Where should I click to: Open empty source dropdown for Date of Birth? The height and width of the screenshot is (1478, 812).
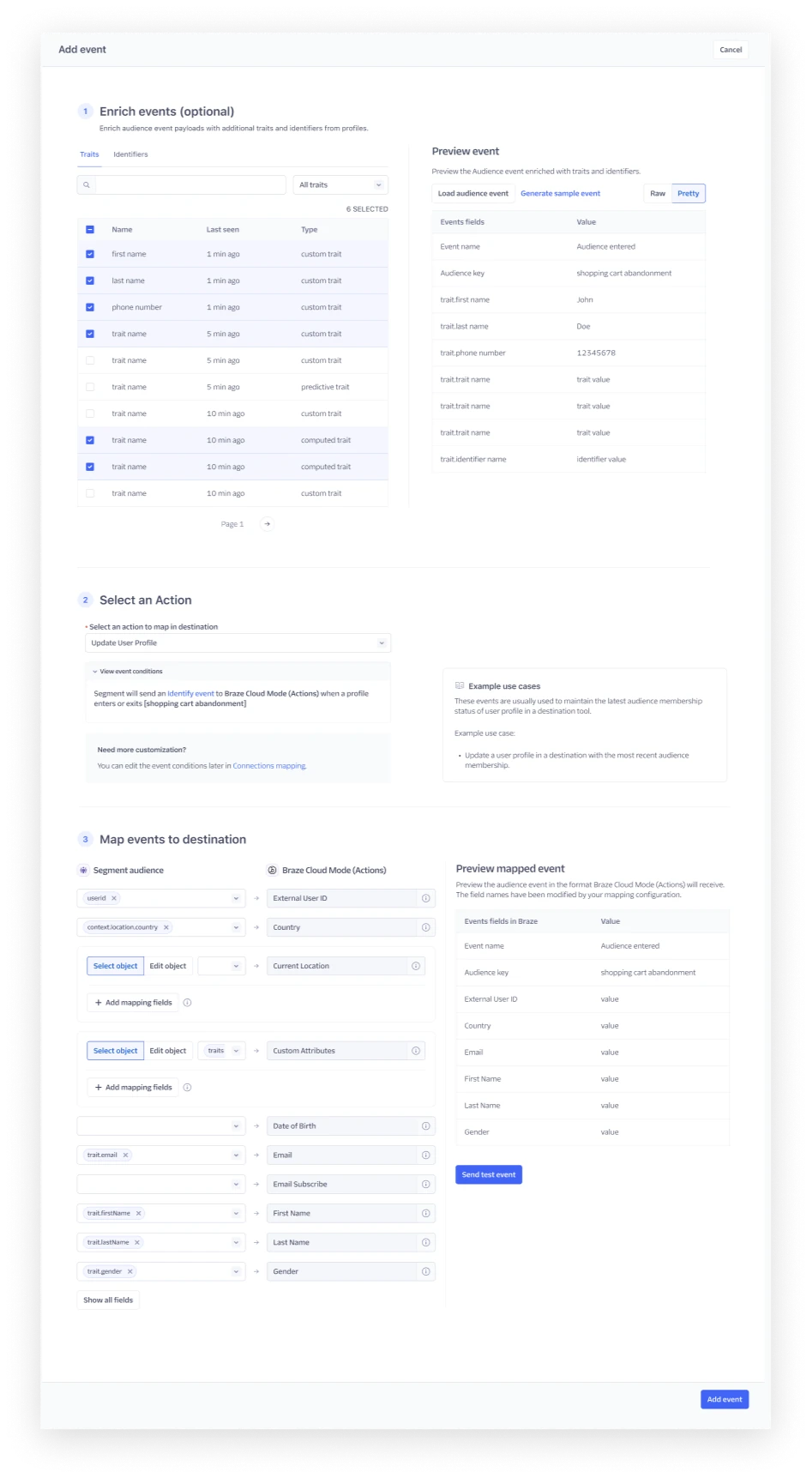161,1125
